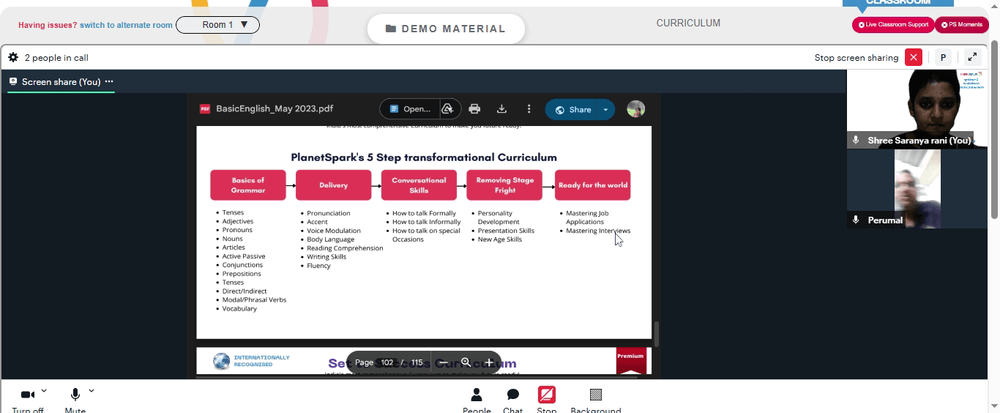1000x413 pixels.
Task: Open the PDF with the Open... button
Action: point(410,109)
